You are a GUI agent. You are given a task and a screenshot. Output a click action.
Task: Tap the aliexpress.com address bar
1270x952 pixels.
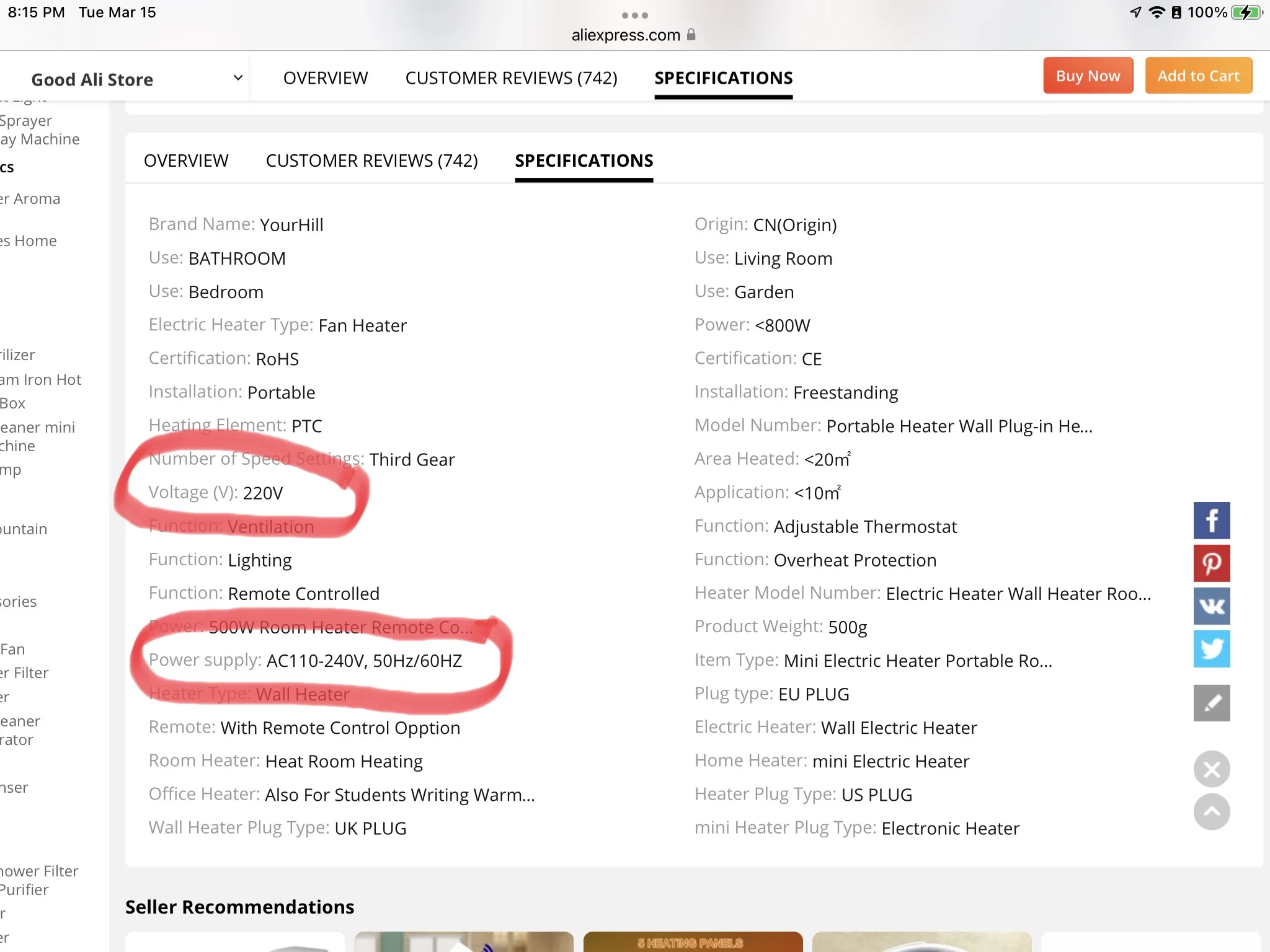click(x=626, y=35)
